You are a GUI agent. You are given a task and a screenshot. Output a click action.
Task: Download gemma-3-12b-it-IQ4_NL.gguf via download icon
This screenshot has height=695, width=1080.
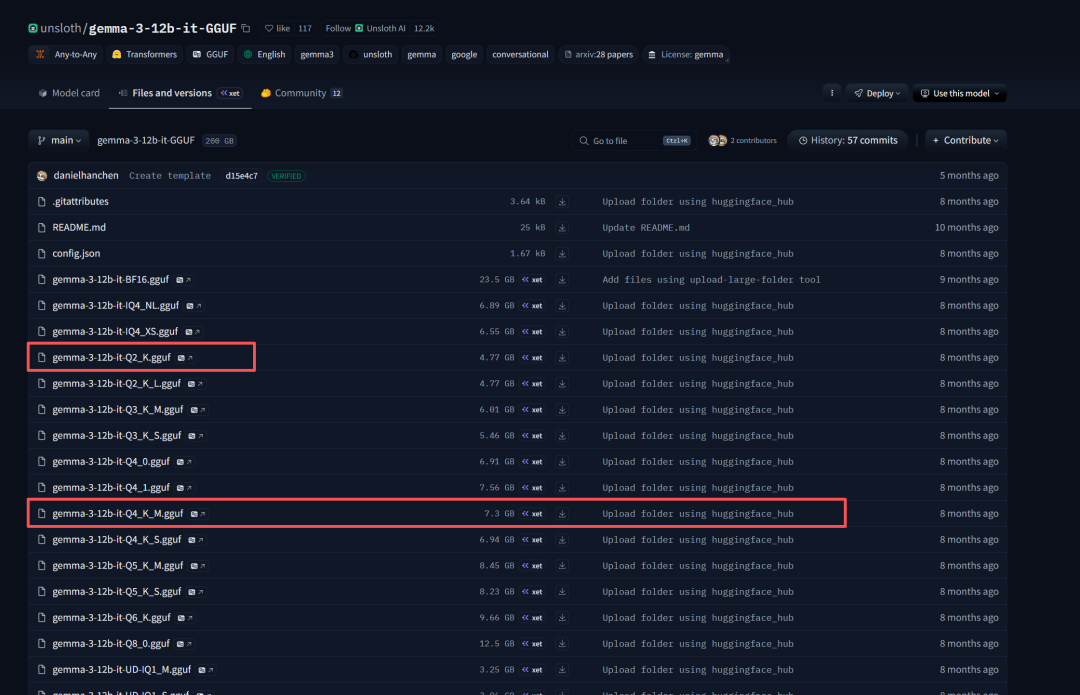click(x=562, y=306)
